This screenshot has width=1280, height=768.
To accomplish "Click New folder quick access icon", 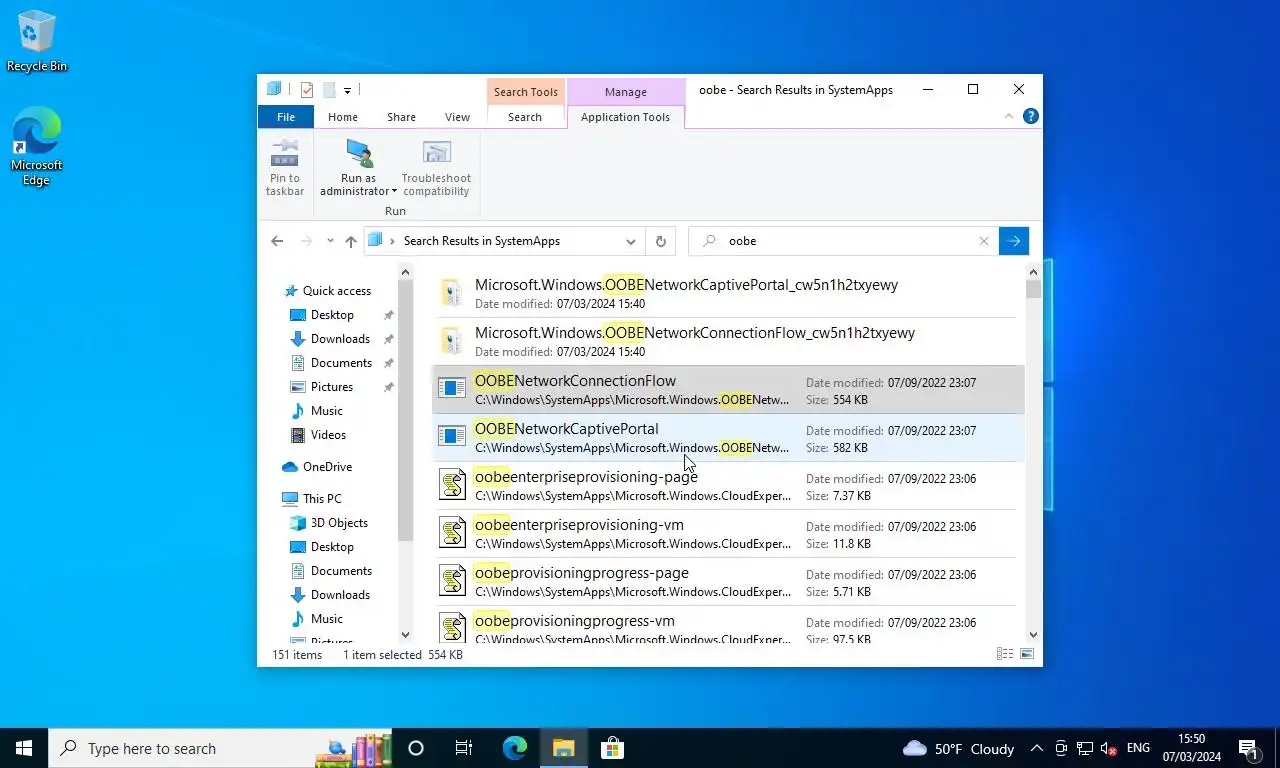I will [329, 90].
